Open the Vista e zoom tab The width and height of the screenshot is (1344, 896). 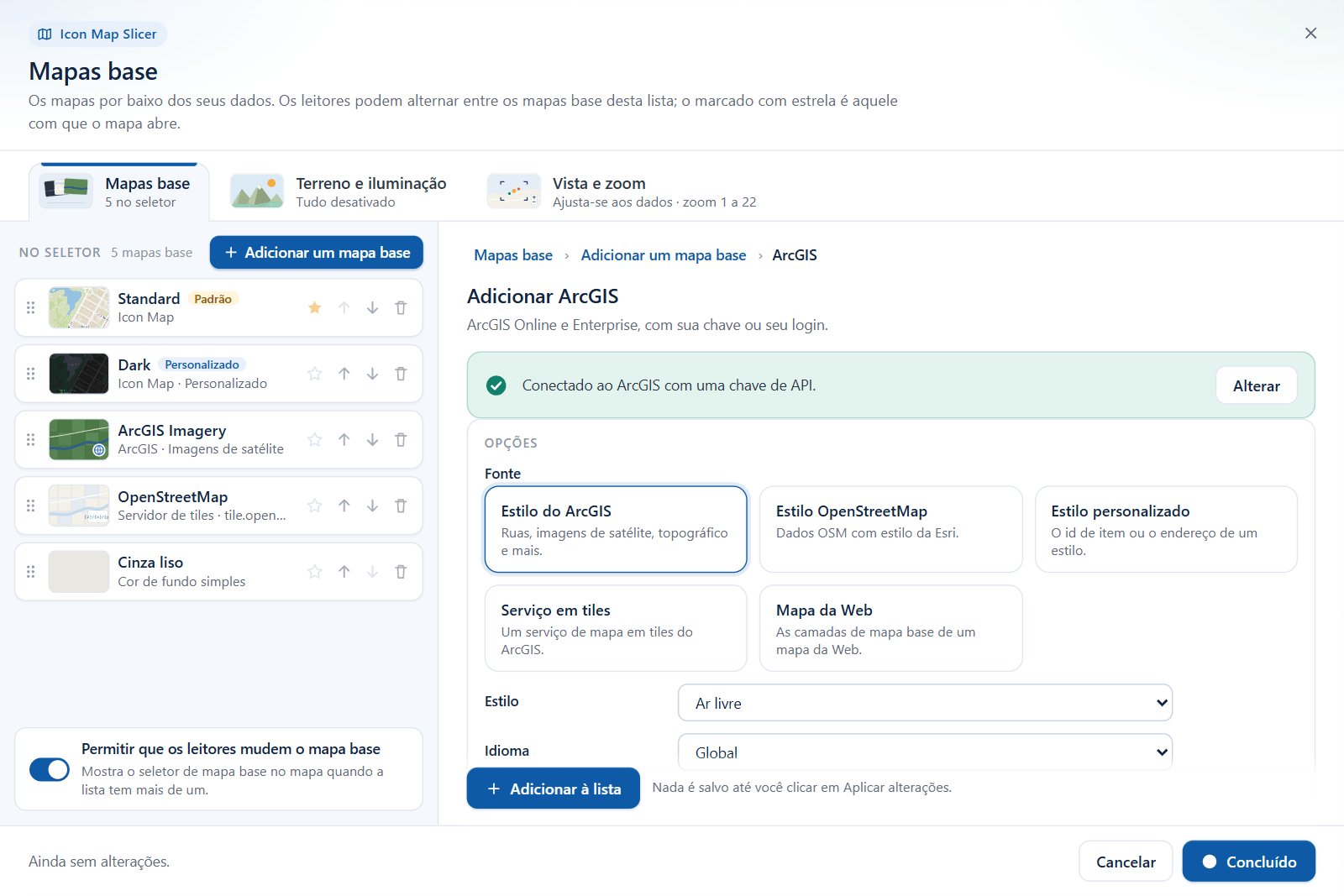tap(622, 192)
